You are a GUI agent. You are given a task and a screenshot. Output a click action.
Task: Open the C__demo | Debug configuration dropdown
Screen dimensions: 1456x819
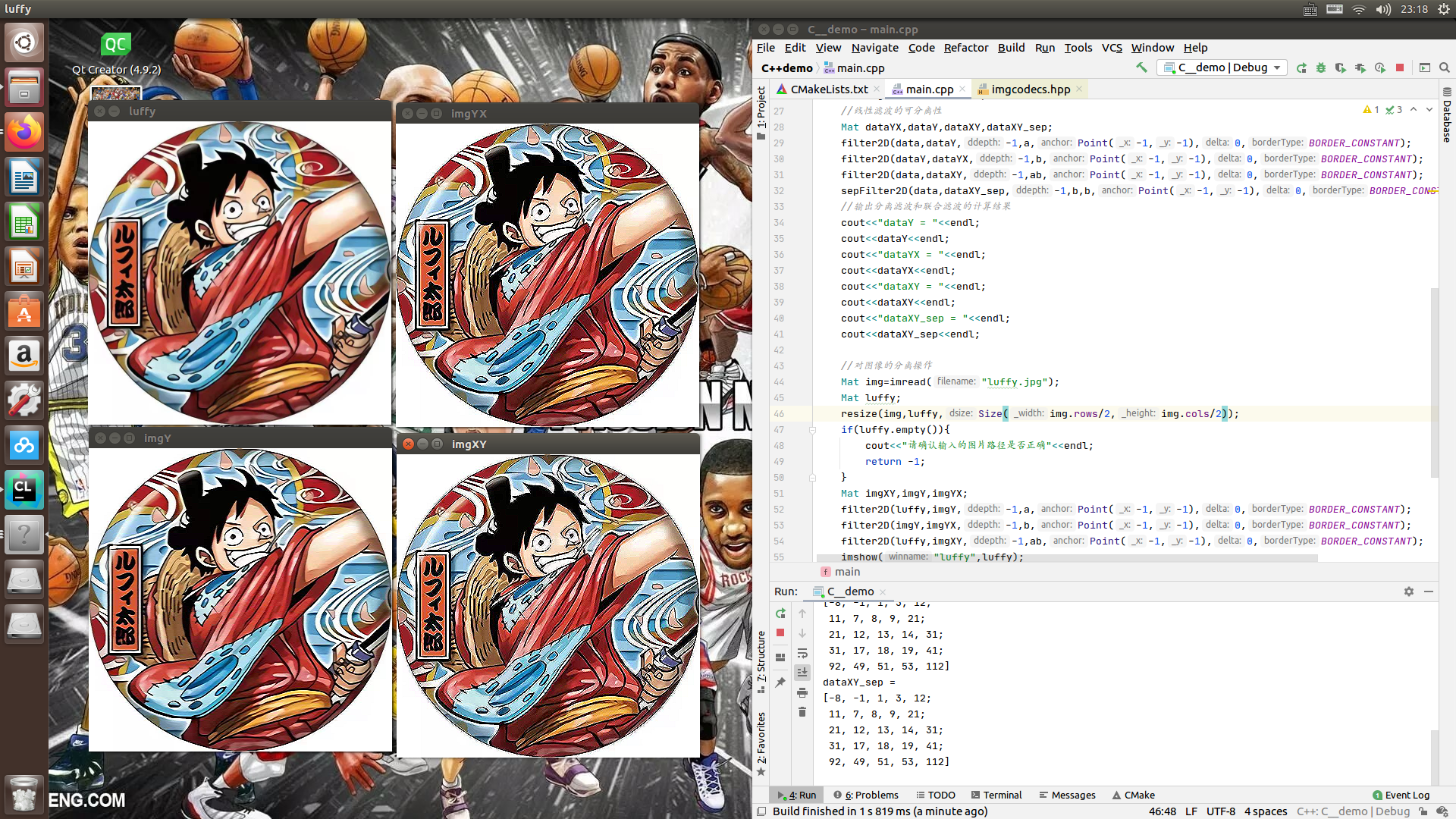pyautogui.click(x=1223, y=67)
